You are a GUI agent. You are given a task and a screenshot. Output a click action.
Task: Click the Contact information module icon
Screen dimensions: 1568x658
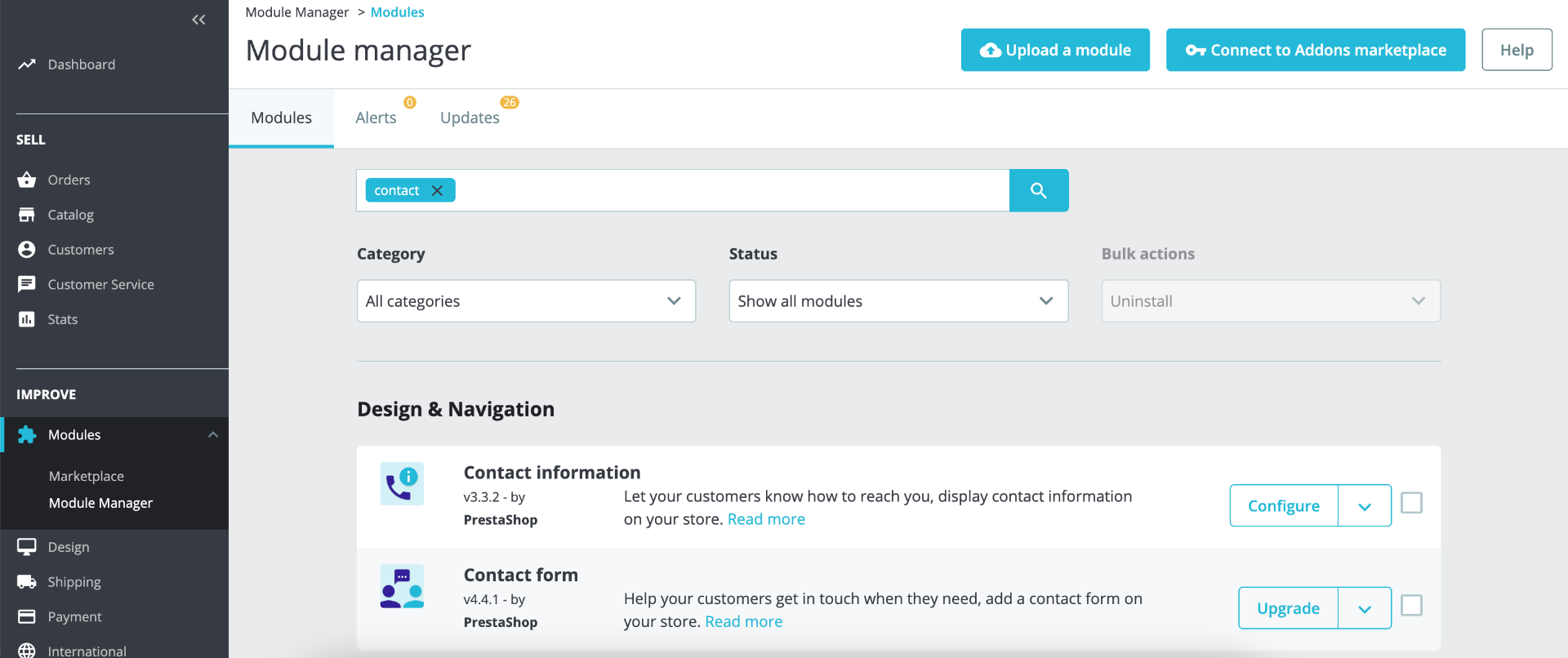402,484
